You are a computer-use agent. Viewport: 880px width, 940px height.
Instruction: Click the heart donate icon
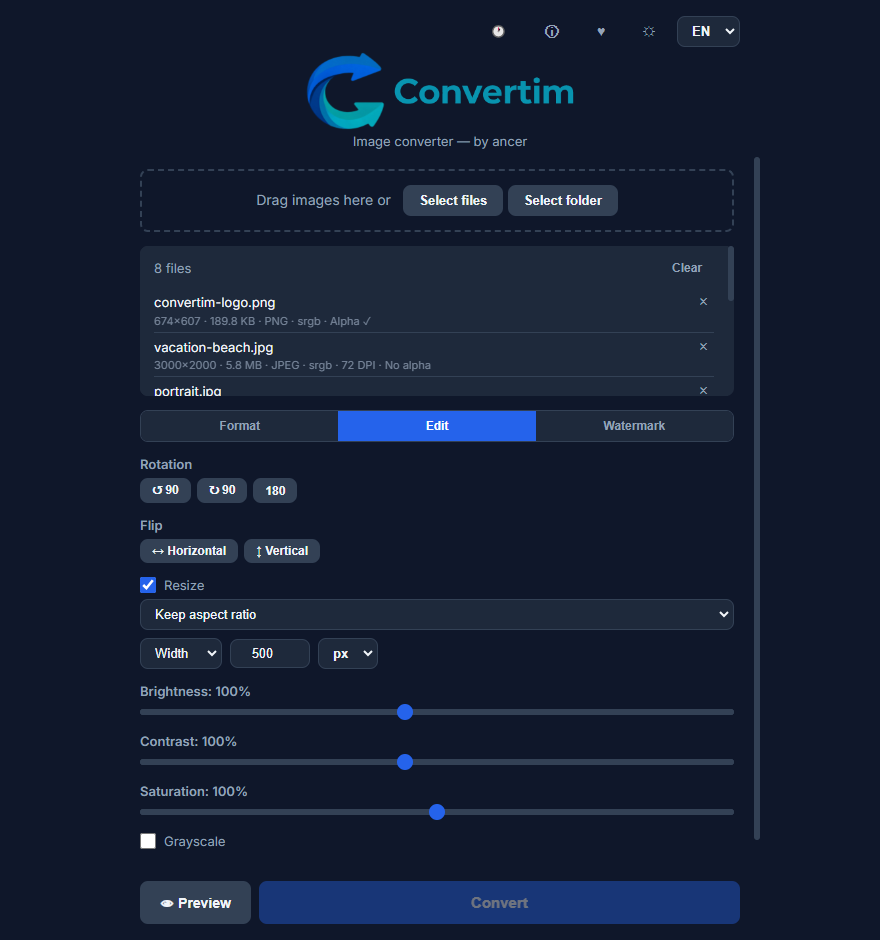pyautogui.click(x=601, y=31)
